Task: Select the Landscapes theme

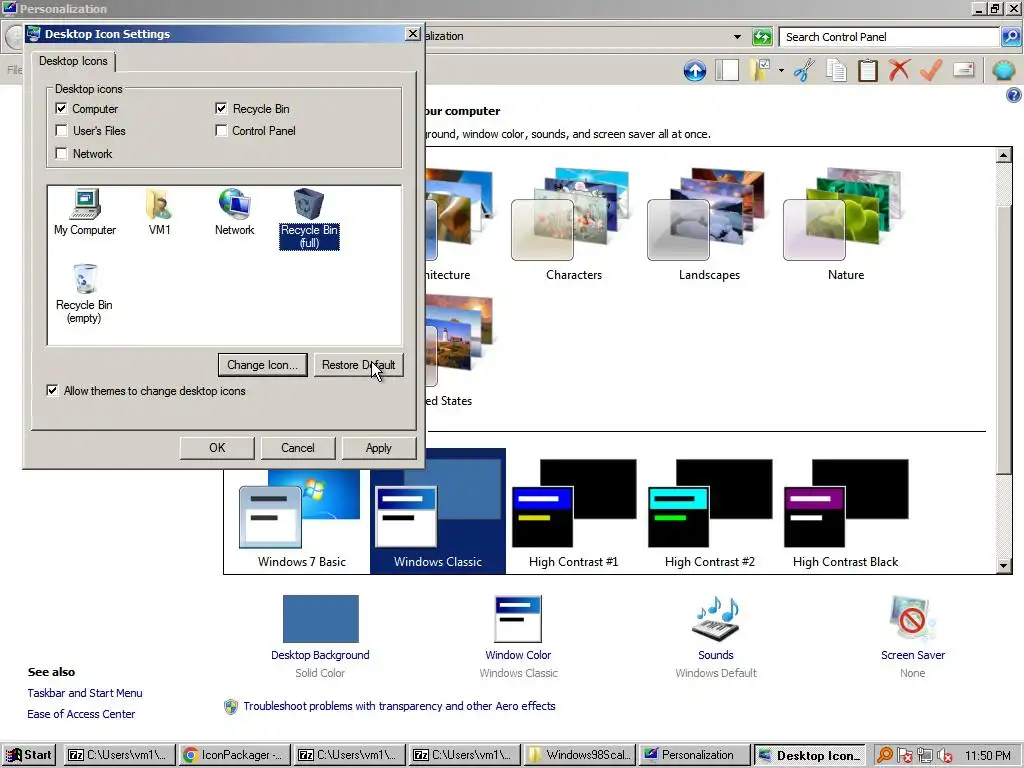Action: 709,224
